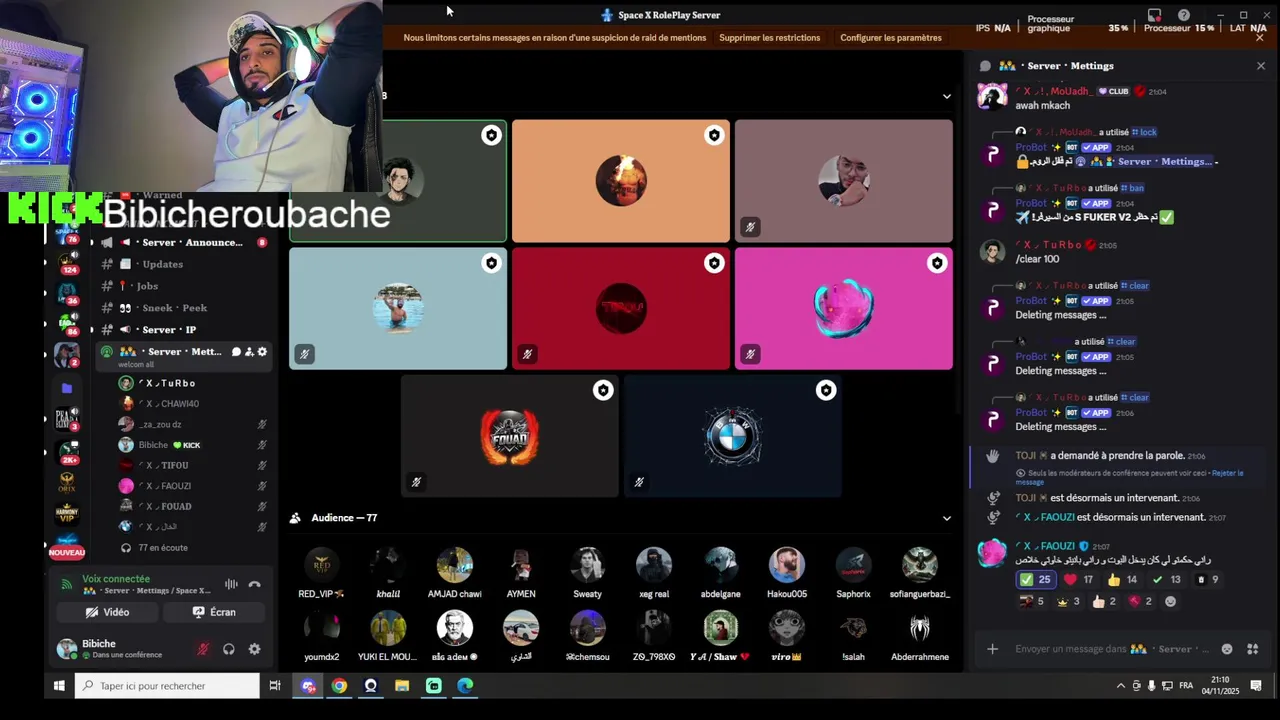Toggle the green check mark reaction with 13
The image size is (1280, 720).
tap(1166, 580)
